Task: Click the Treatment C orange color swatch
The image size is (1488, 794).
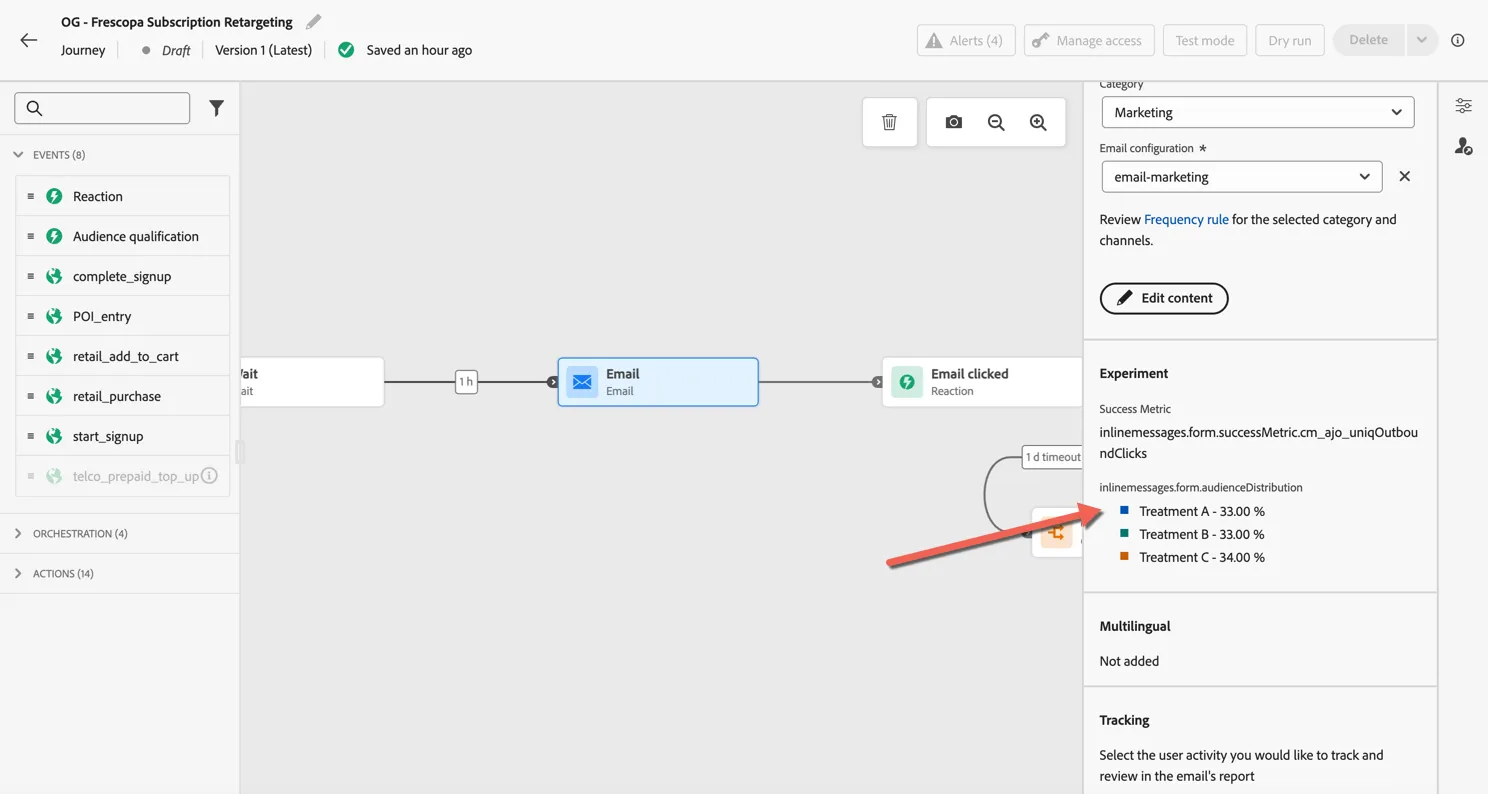Action: (1124, 556)
